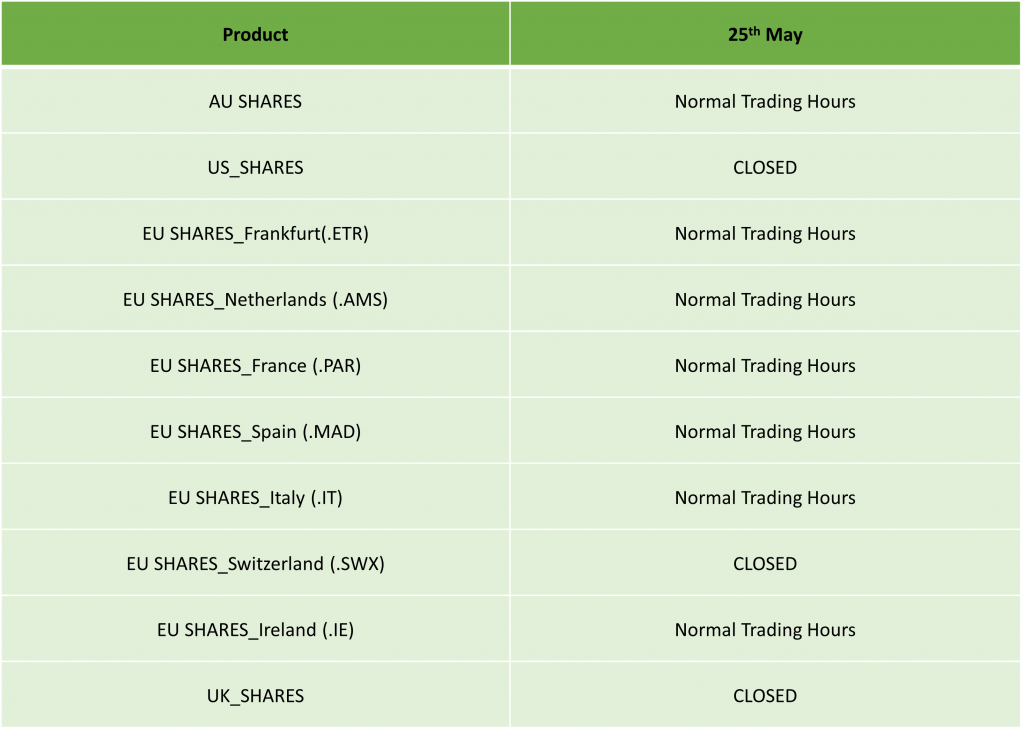Select the UK_SHARES product cell
Viewport: 1024px width, 729px height.
(255, 695)
